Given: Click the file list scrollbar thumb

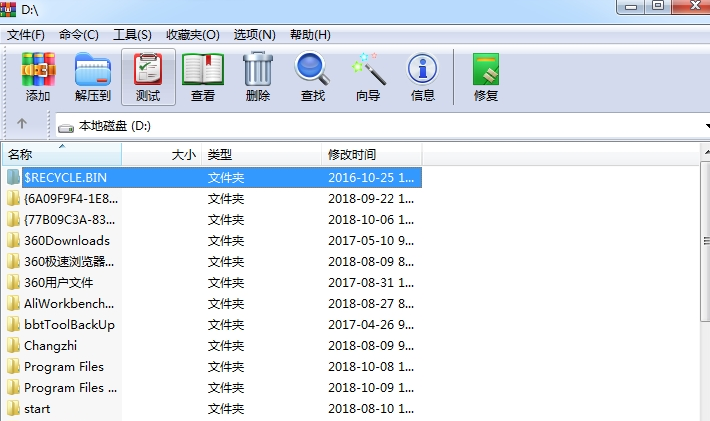Looking at the screenshot, I should pos(706,242).
